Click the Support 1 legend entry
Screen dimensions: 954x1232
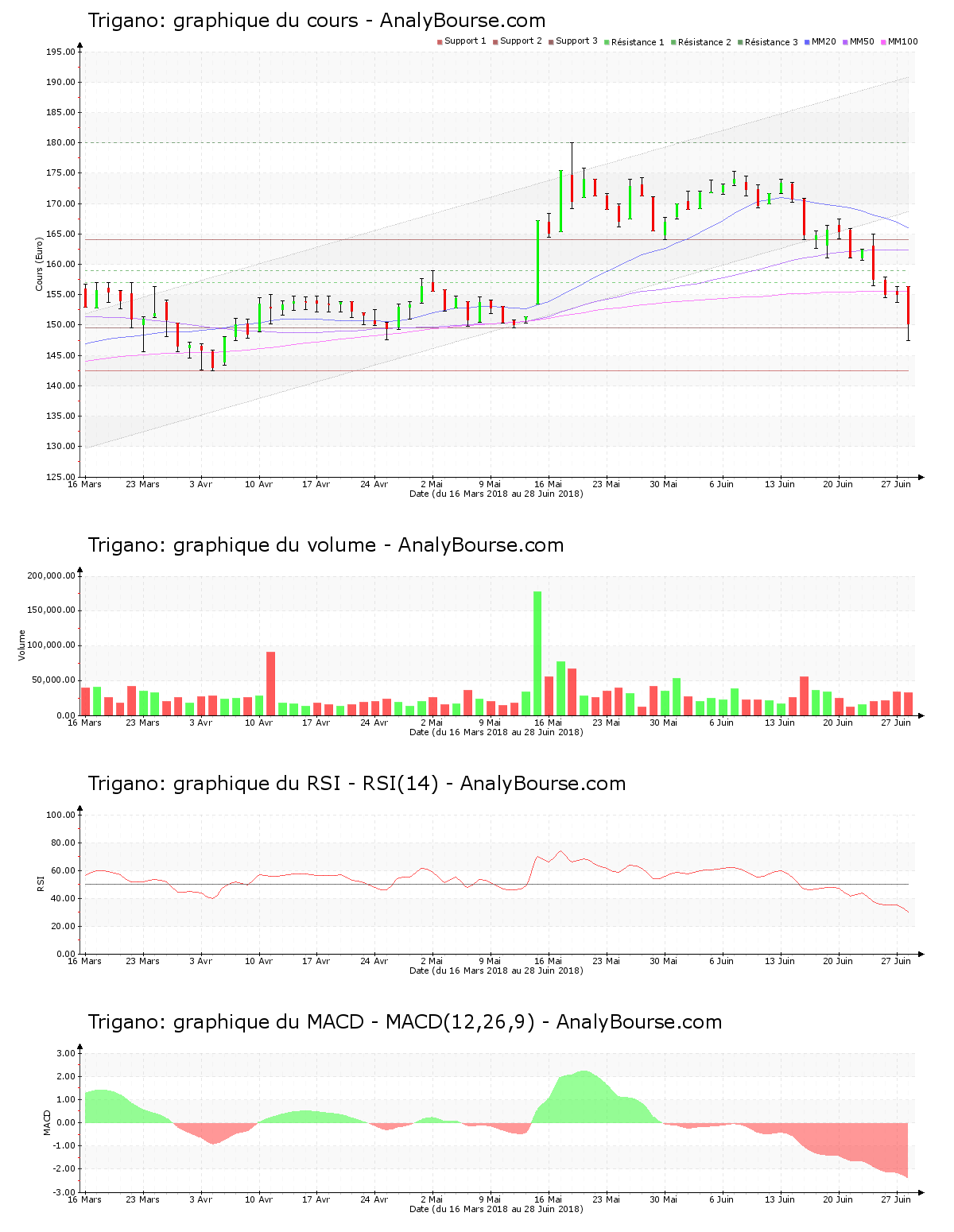click(462, 41)
